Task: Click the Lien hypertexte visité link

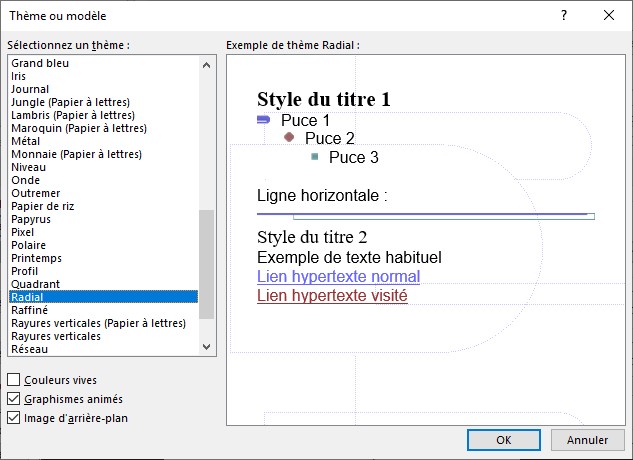Action: (332, 296)
